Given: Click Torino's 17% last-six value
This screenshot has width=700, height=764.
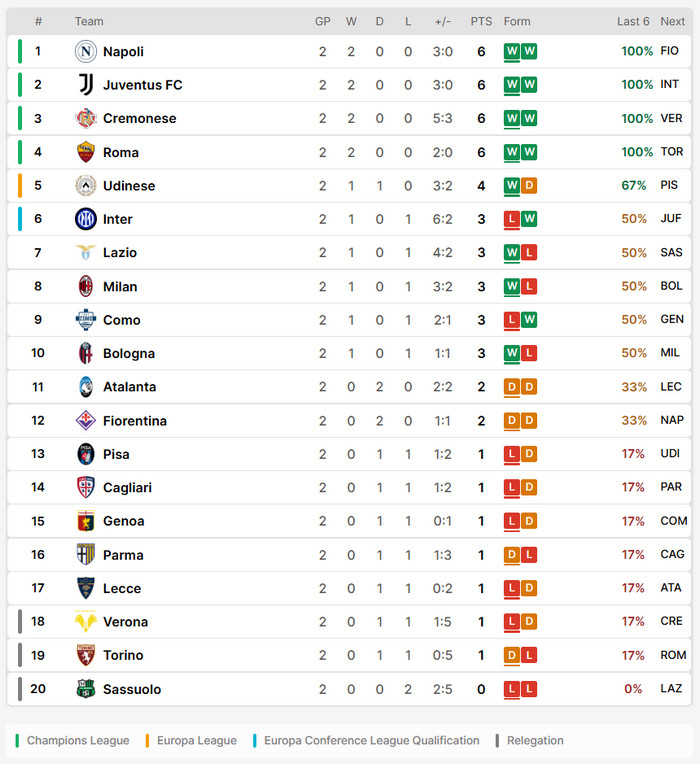Looking at the screenshot, I should [x=633, y=655].
